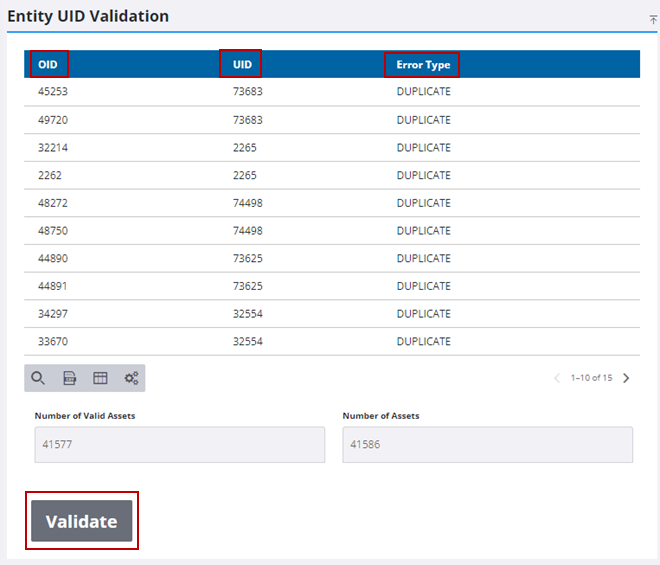The image size is (660, 565).
Task: Sort by the OID column header
Action: [48, 64]
